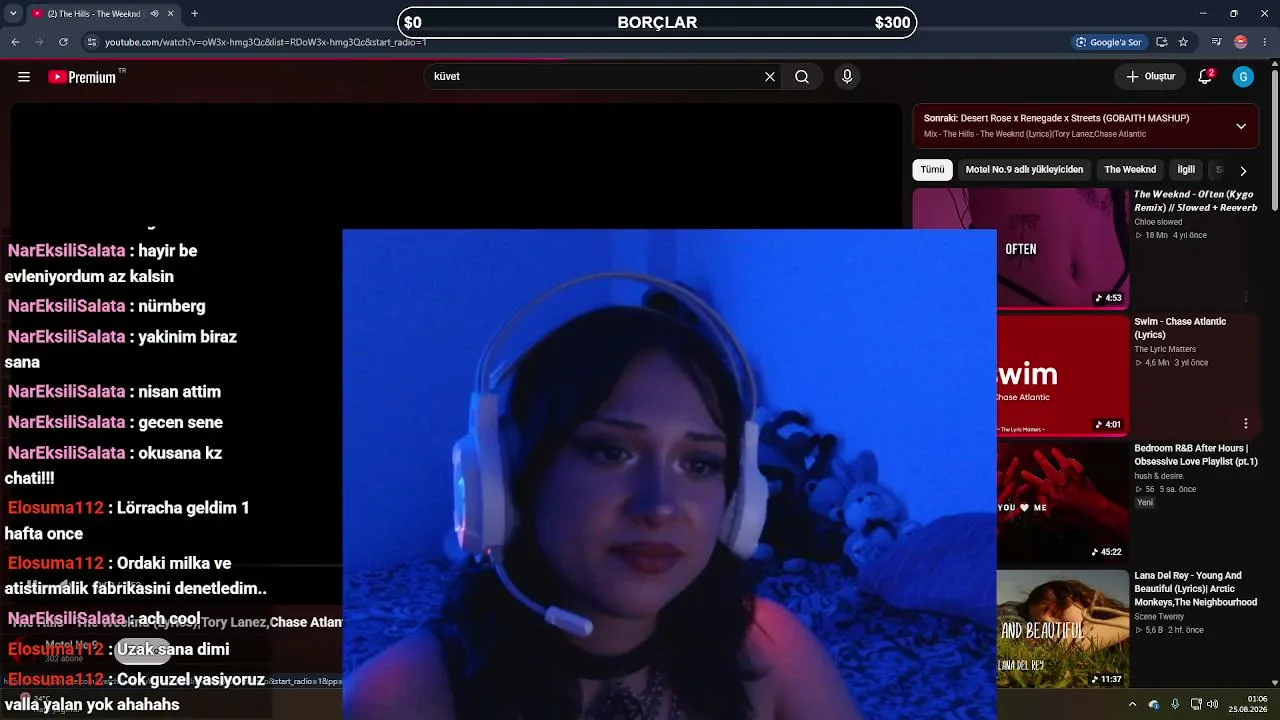The width and height of the screenshot is (1280, 720).
Task: Show more filter chips with arrow
Action: [x=1243, y=171]
